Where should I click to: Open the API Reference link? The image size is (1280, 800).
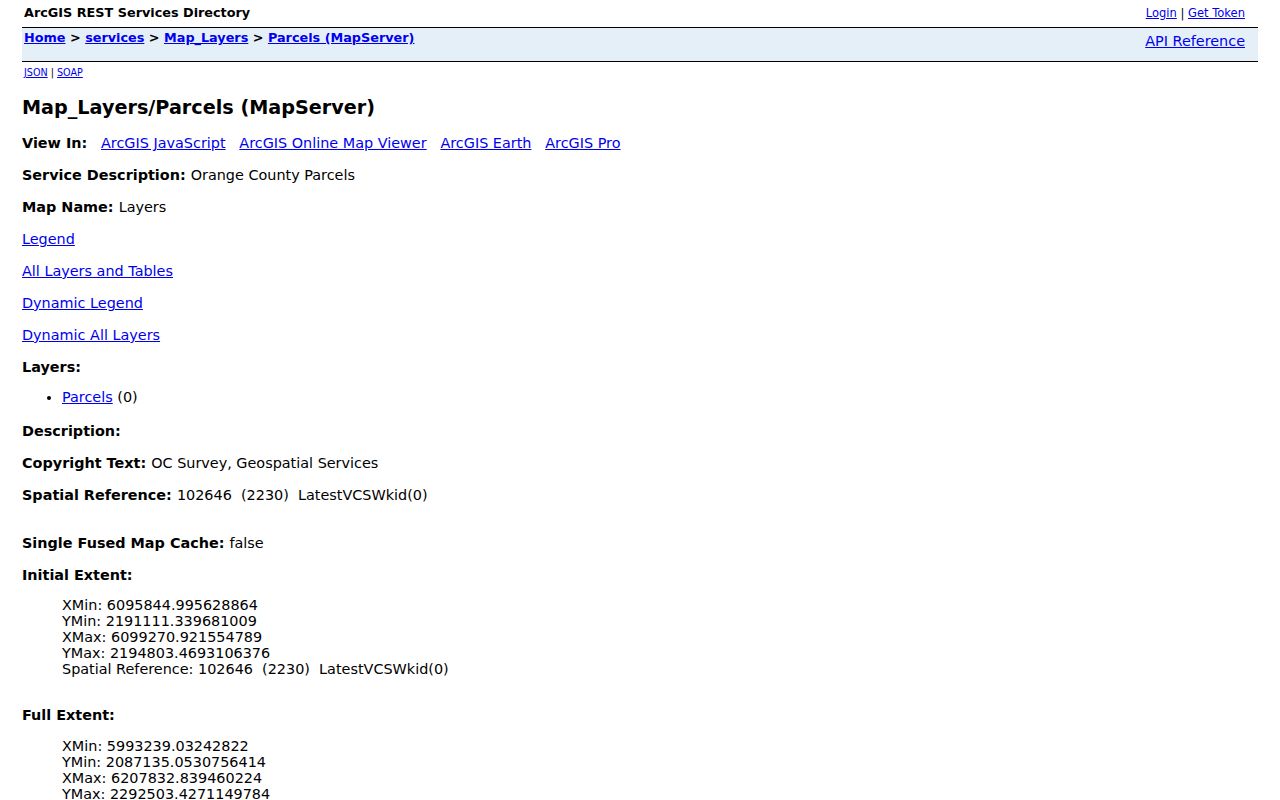click(1195, 41)
